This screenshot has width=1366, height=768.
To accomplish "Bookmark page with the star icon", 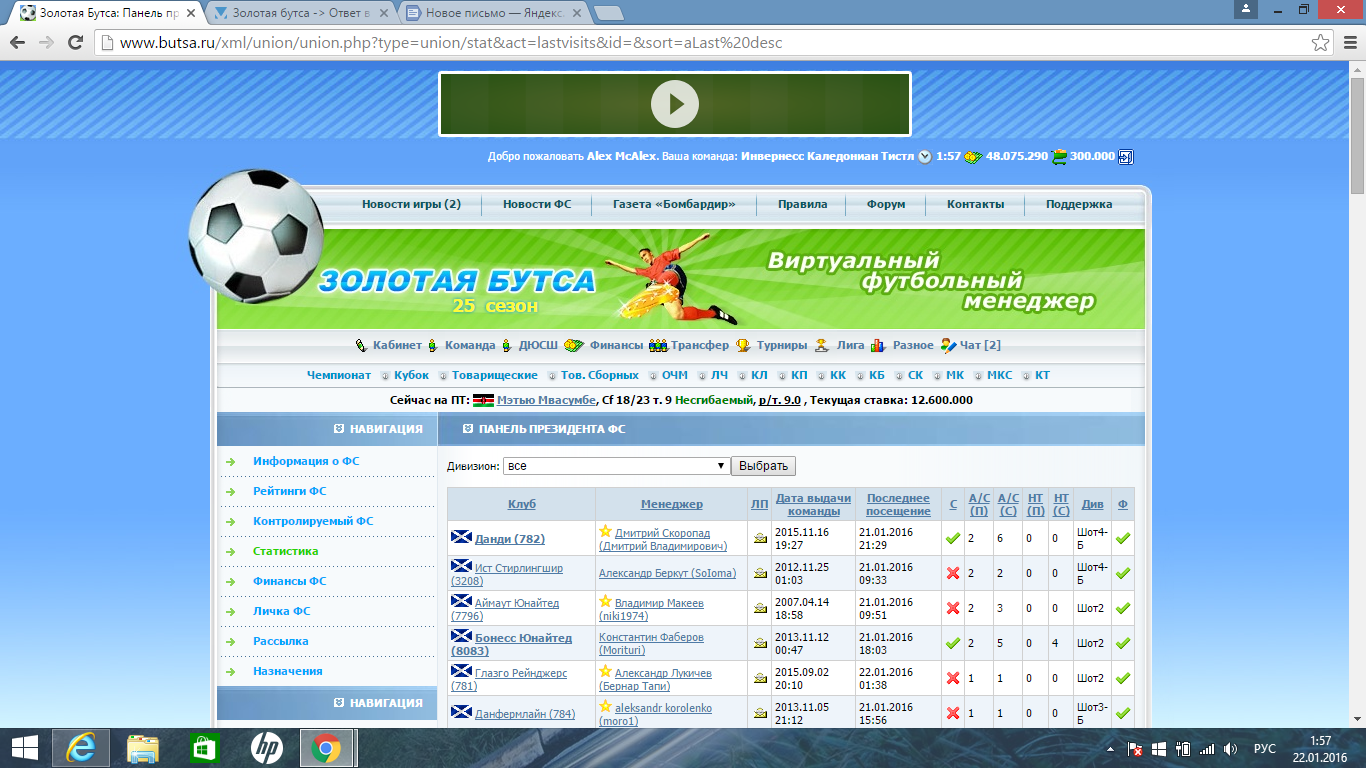I will (x=1321, y=43).
